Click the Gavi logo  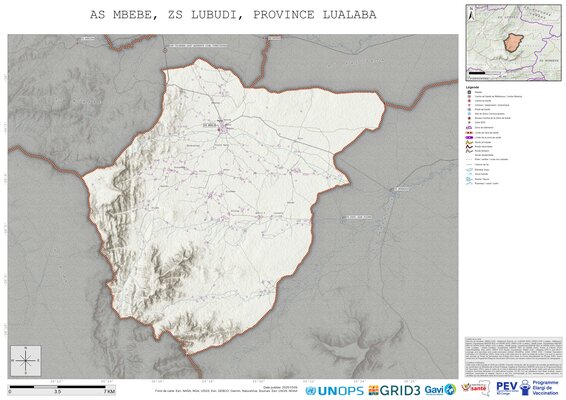(x=440, y=390)
